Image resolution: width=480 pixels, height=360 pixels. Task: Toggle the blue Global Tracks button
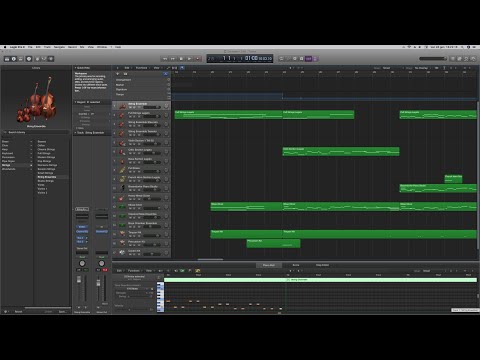coord(166,74)
